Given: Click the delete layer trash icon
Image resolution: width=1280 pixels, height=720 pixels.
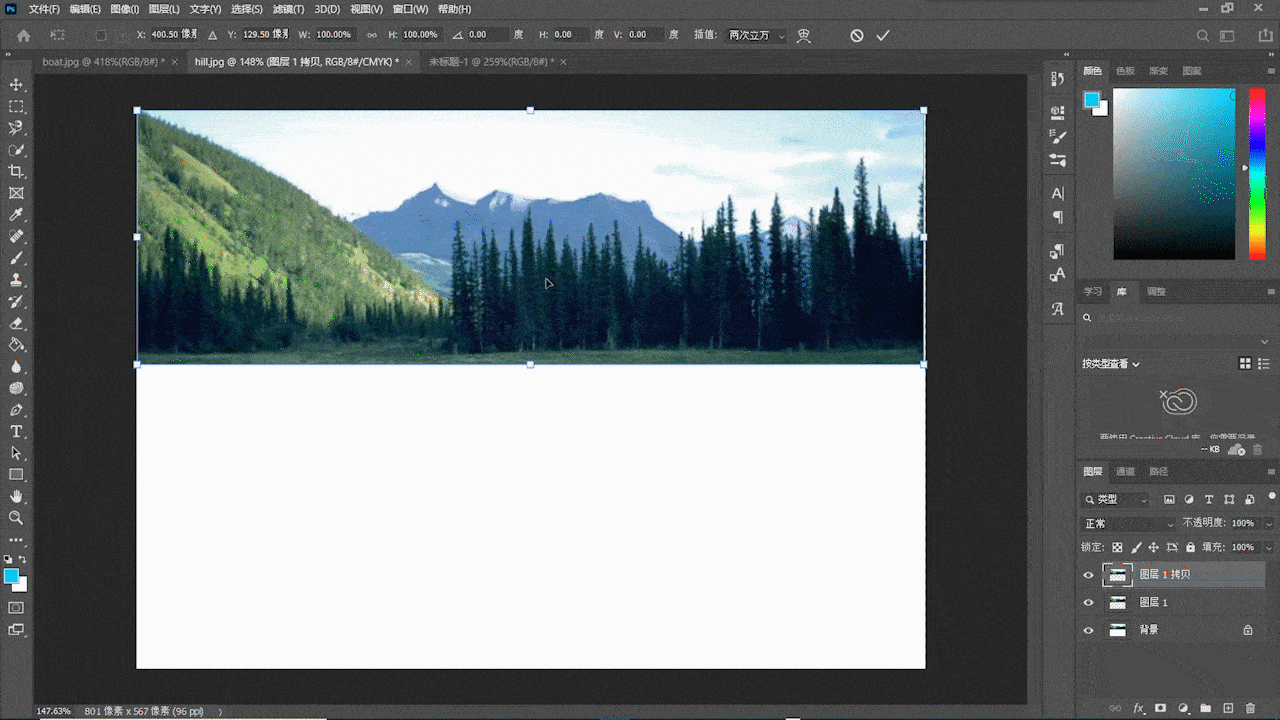Looking at the screenshot, I should pos(1251,708).
